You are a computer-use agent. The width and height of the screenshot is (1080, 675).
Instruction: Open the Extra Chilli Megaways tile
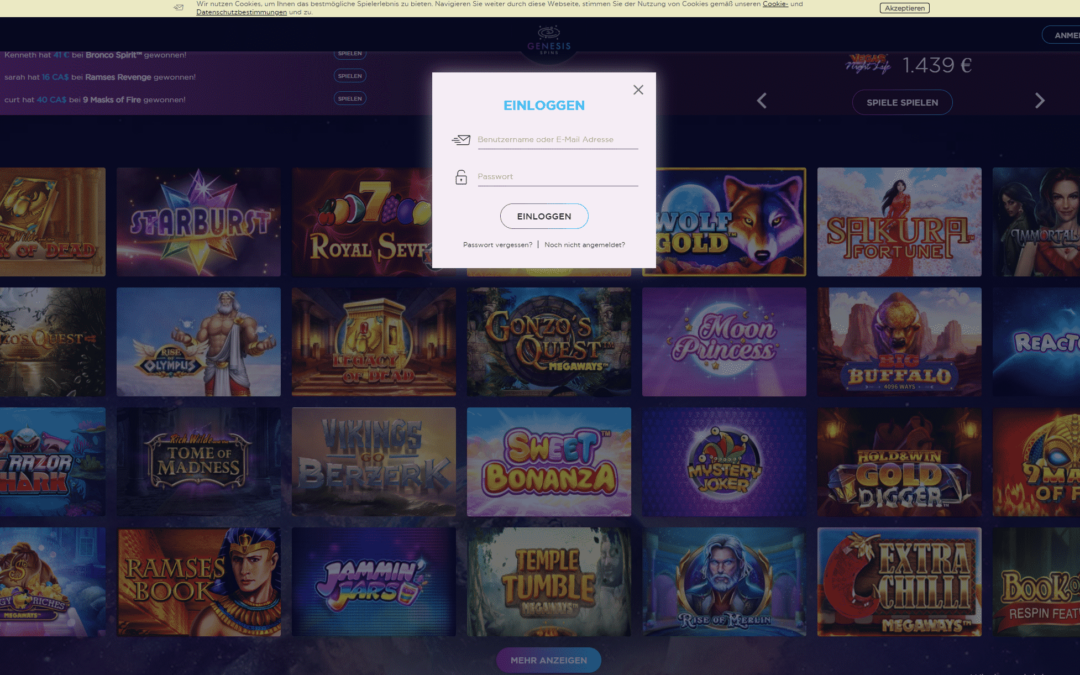click(x=899, y=581)
